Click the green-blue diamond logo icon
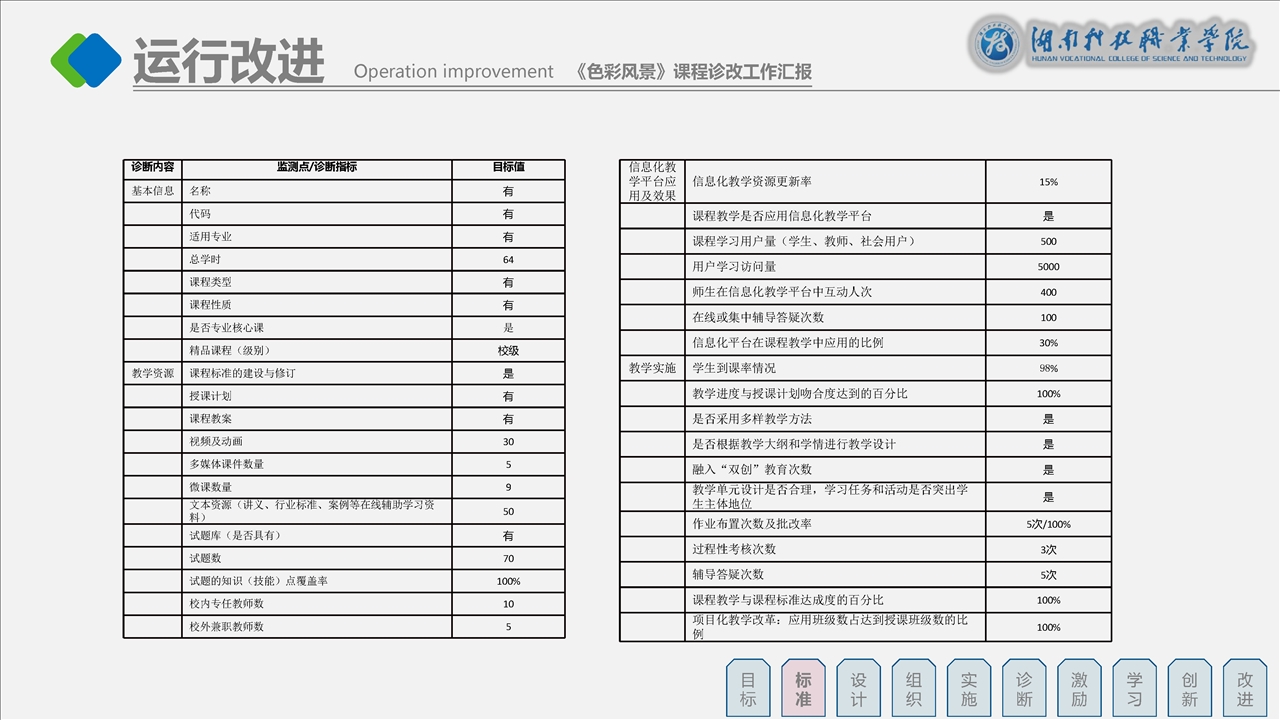1280x720 pixels. click(86, 60)
